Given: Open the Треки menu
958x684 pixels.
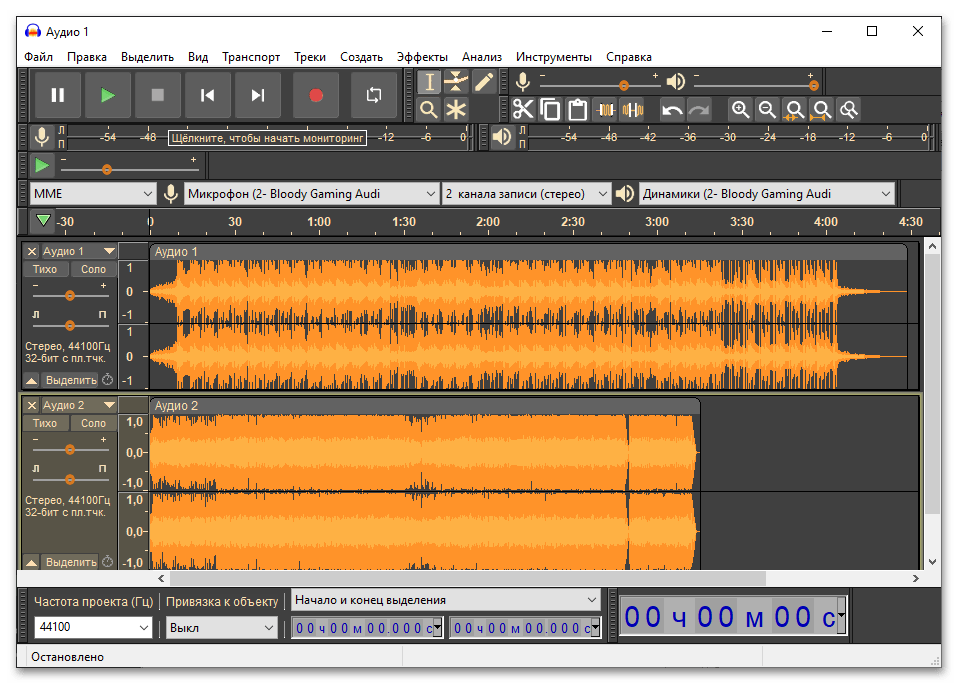Looking at the screenshot, I should tap(310, 57).
